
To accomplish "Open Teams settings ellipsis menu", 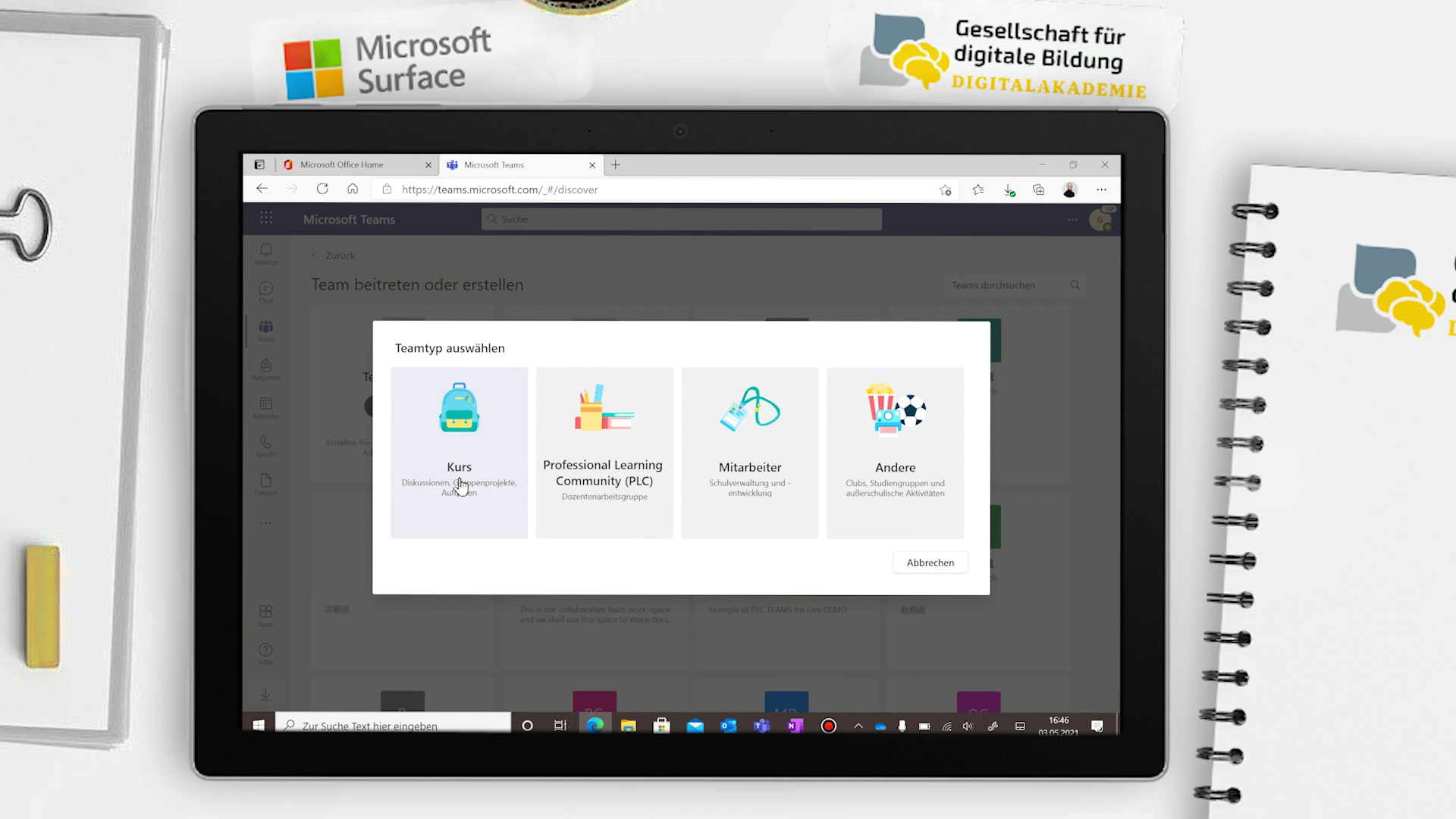I will 1072,220.
